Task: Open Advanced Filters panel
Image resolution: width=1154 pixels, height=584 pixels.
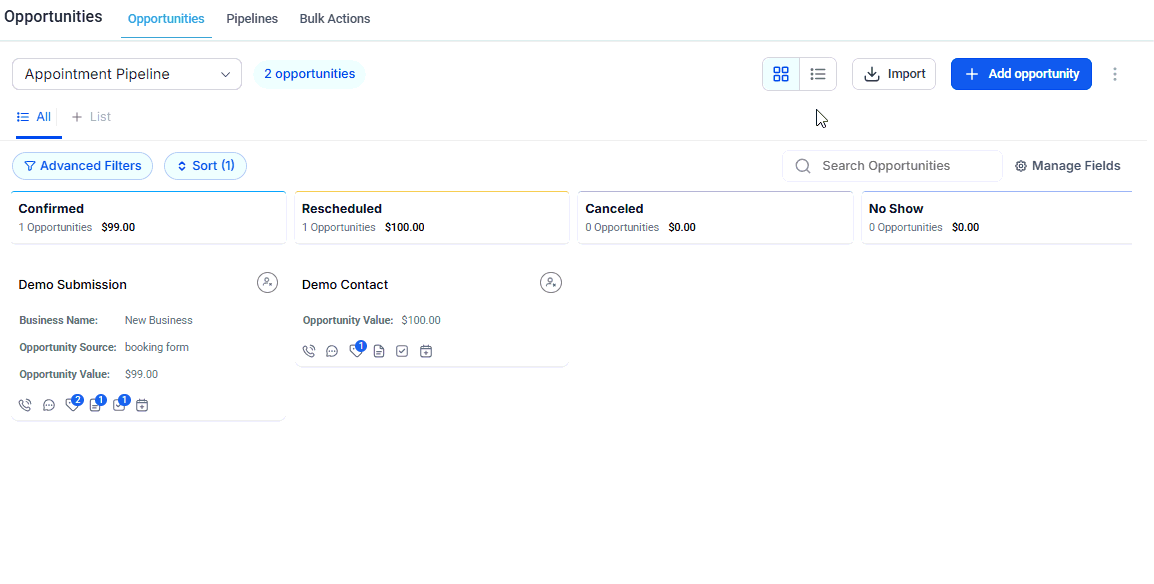Action: (82, 165)
